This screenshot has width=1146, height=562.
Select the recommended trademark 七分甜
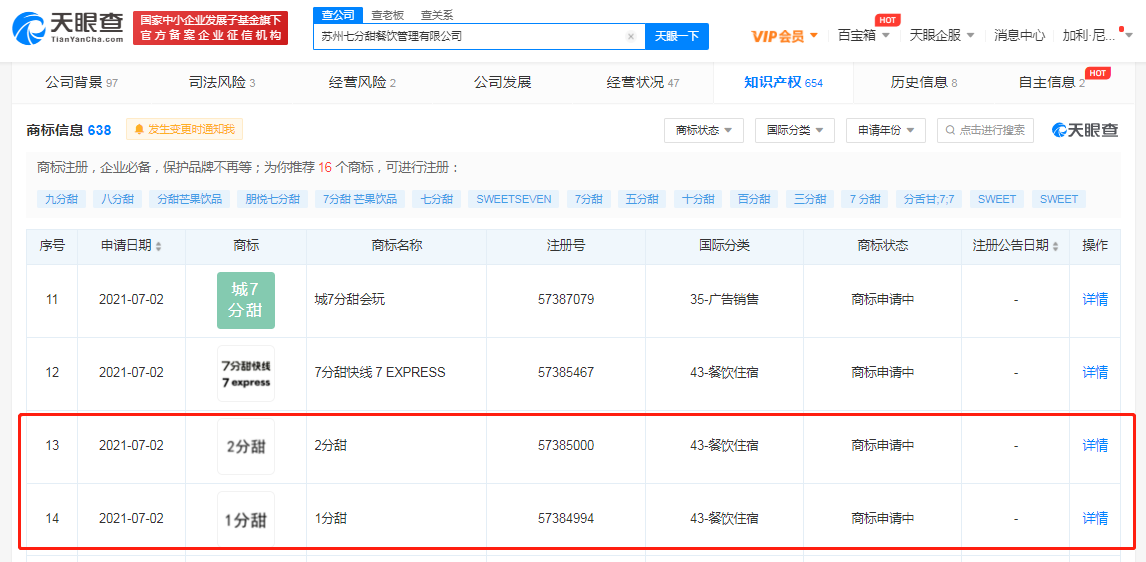tap(436, 199)
